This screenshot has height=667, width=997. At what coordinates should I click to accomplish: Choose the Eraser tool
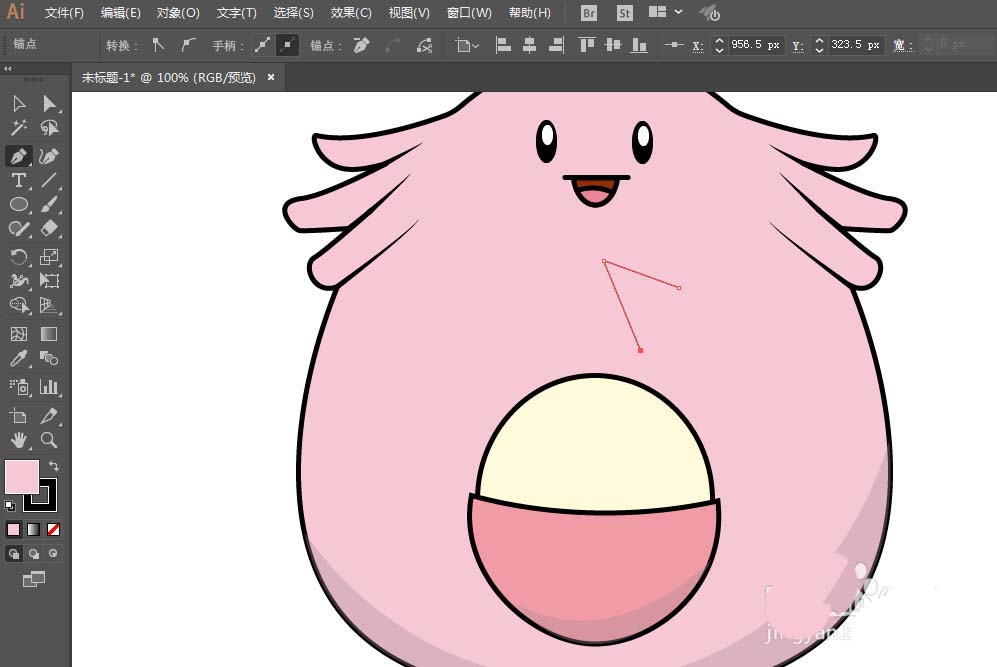(x=49, y=229)
